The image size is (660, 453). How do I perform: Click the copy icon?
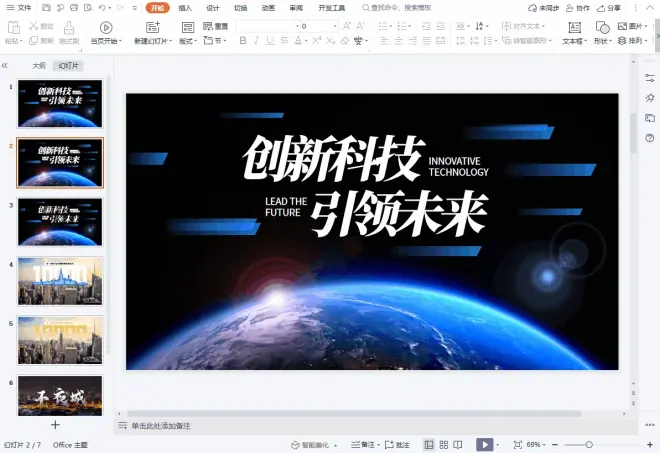(x=33, y=40)
